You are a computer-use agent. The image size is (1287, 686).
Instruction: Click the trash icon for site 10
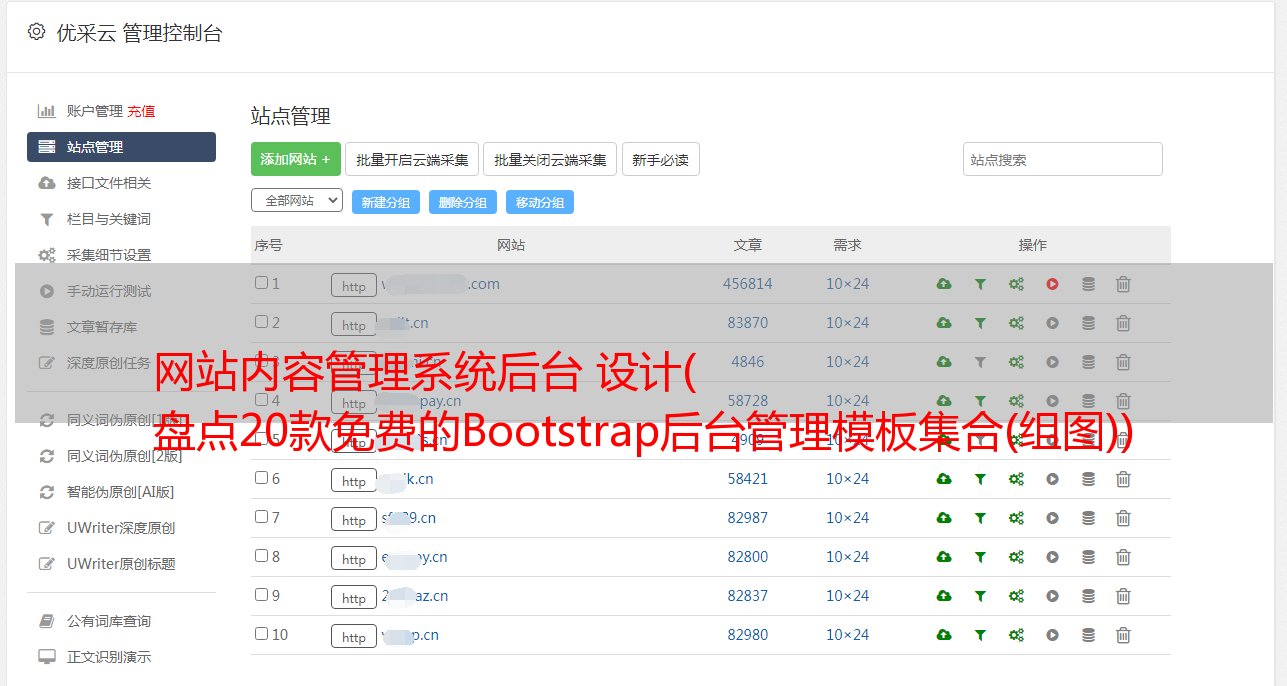pos(1123,635)
